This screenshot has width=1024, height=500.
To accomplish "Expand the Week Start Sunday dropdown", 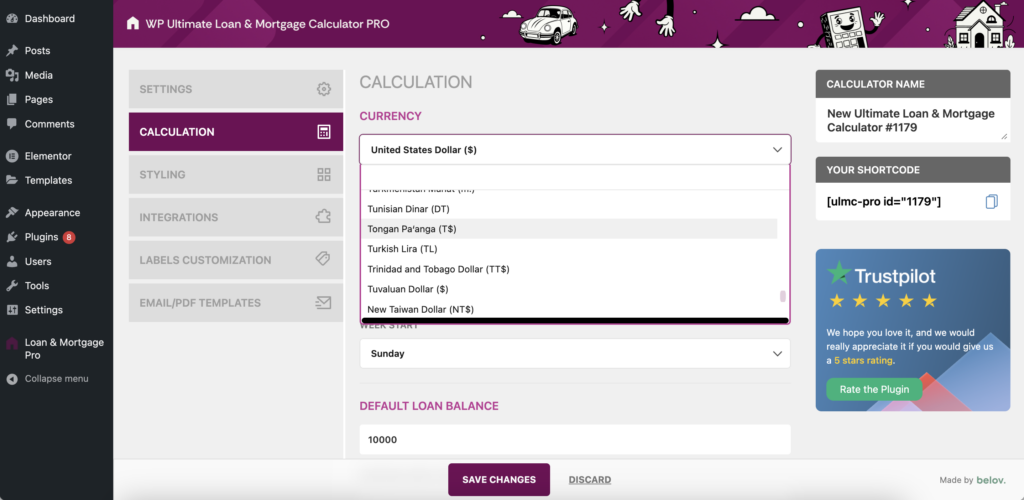I will [574, 353].
